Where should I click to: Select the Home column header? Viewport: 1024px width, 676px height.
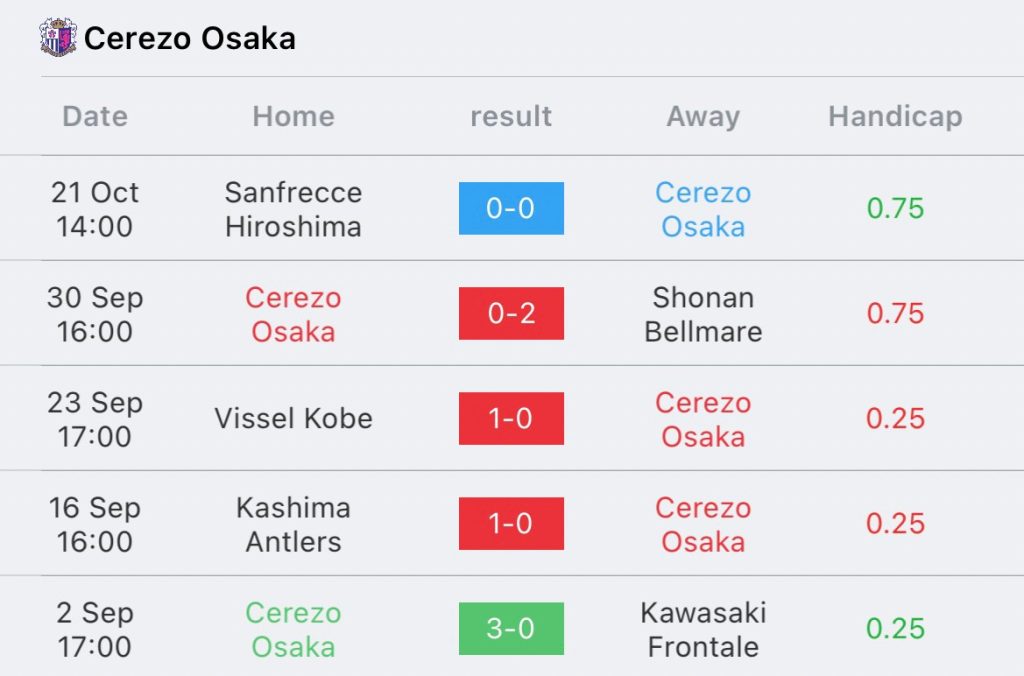click(x=293, y=117)
